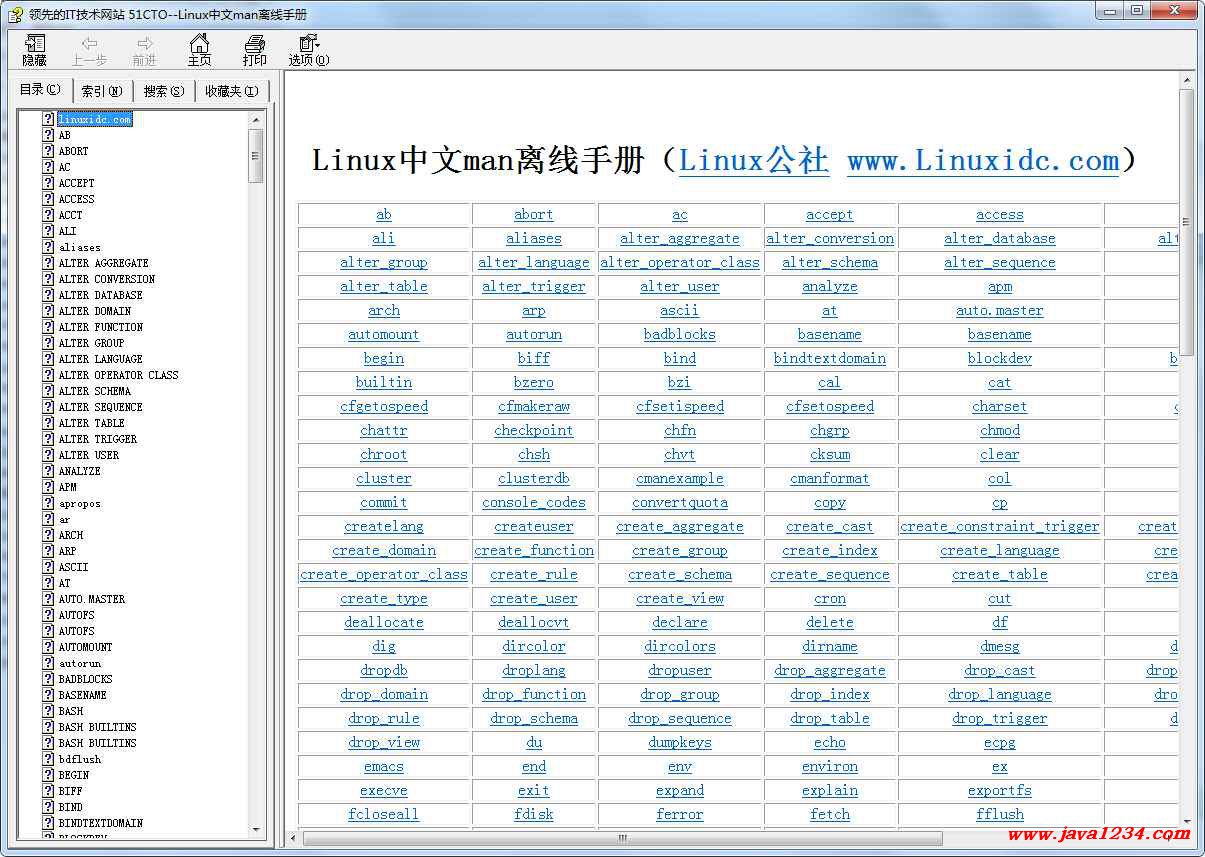Click the topic icon beside ASCII
Image resolution: width=1205 pixels, height=857 pixels.
(48, 567)
